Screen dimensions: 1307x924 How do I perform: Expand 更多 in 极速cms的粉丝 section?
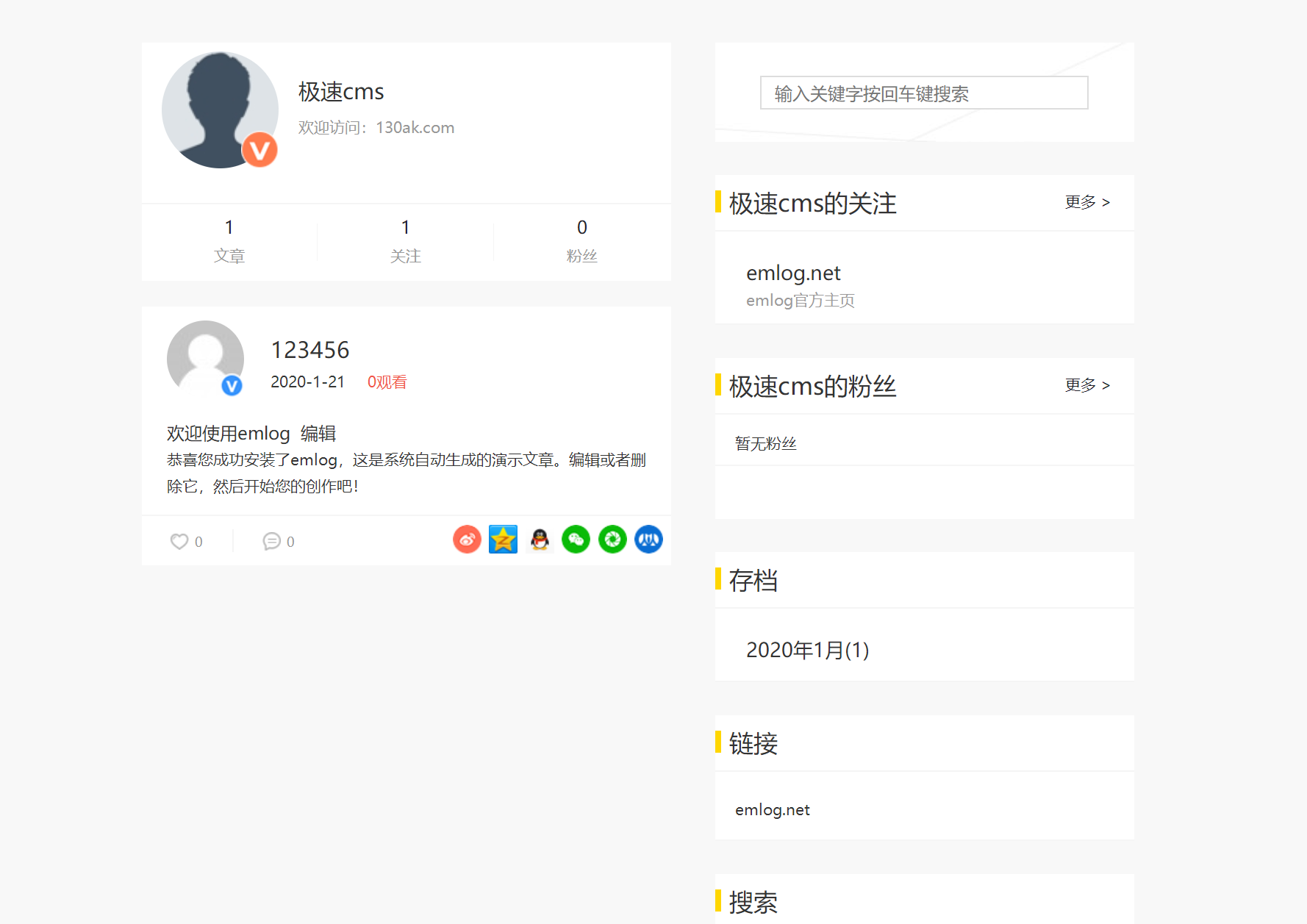point(1086,385)
